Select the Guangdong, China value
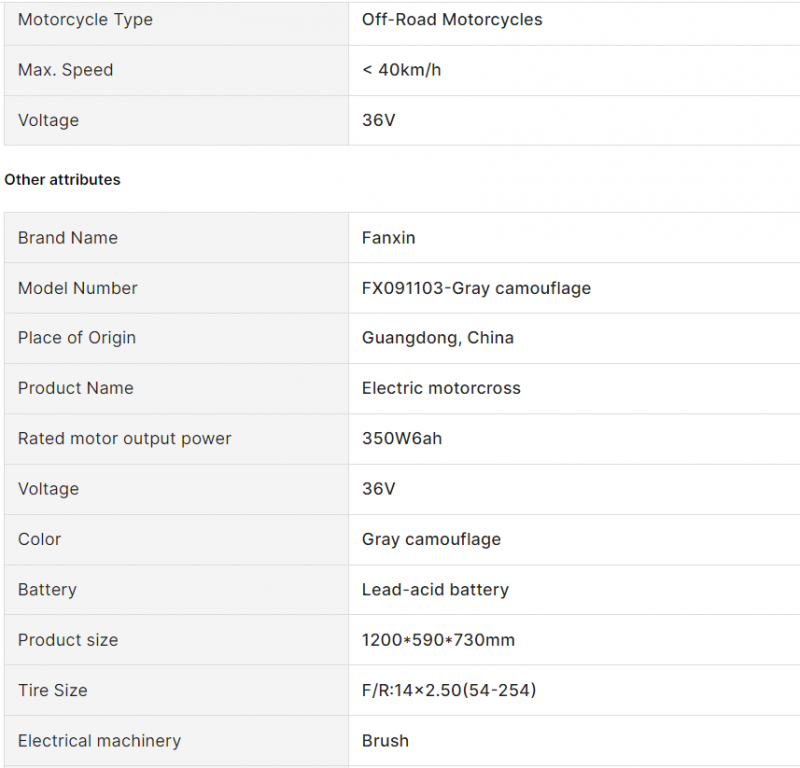The height and width of the screenshot is (768, 800). 438,338
